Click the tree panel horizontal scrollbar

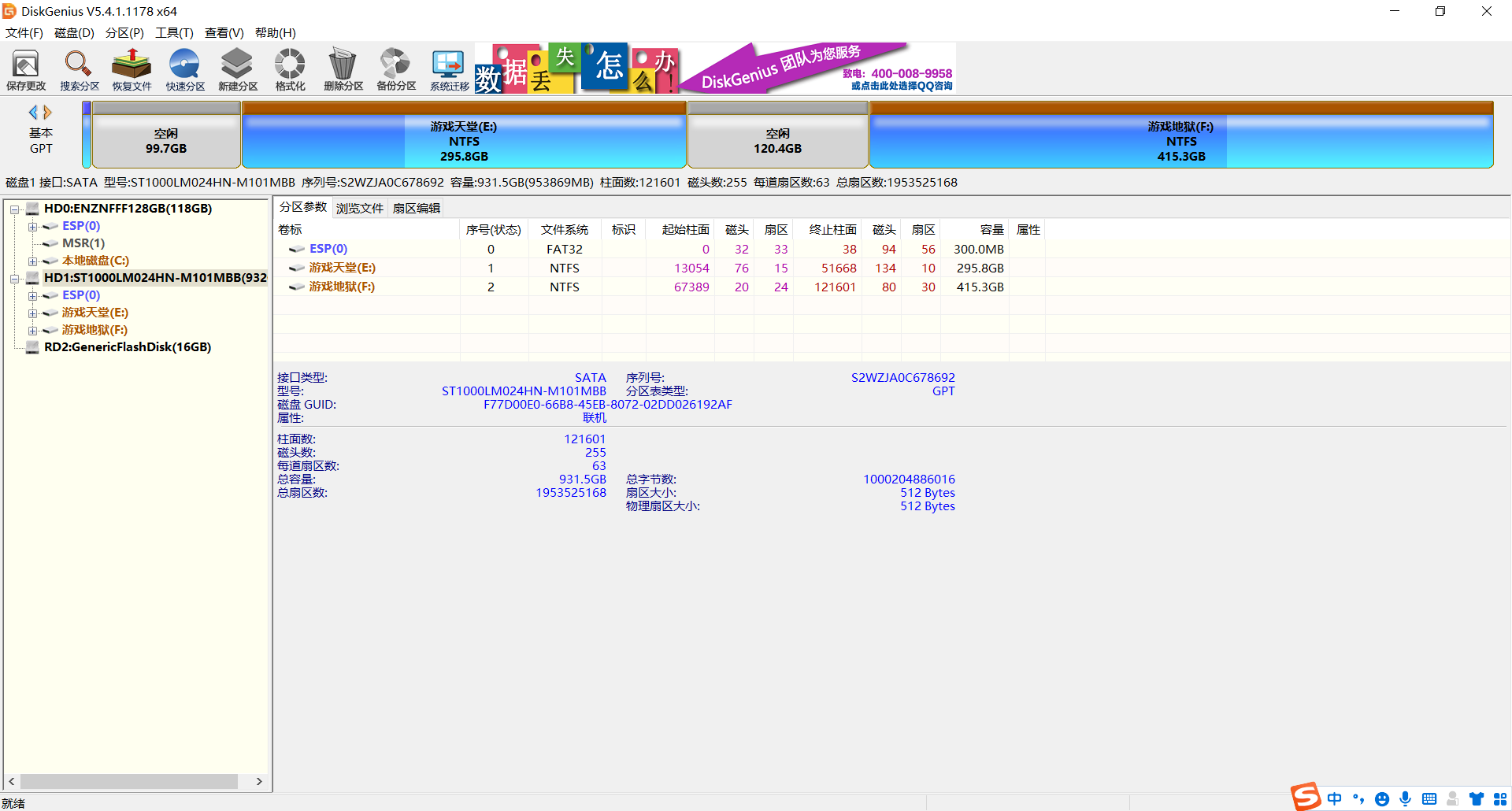pyautogui.click(x=129, y=781)
